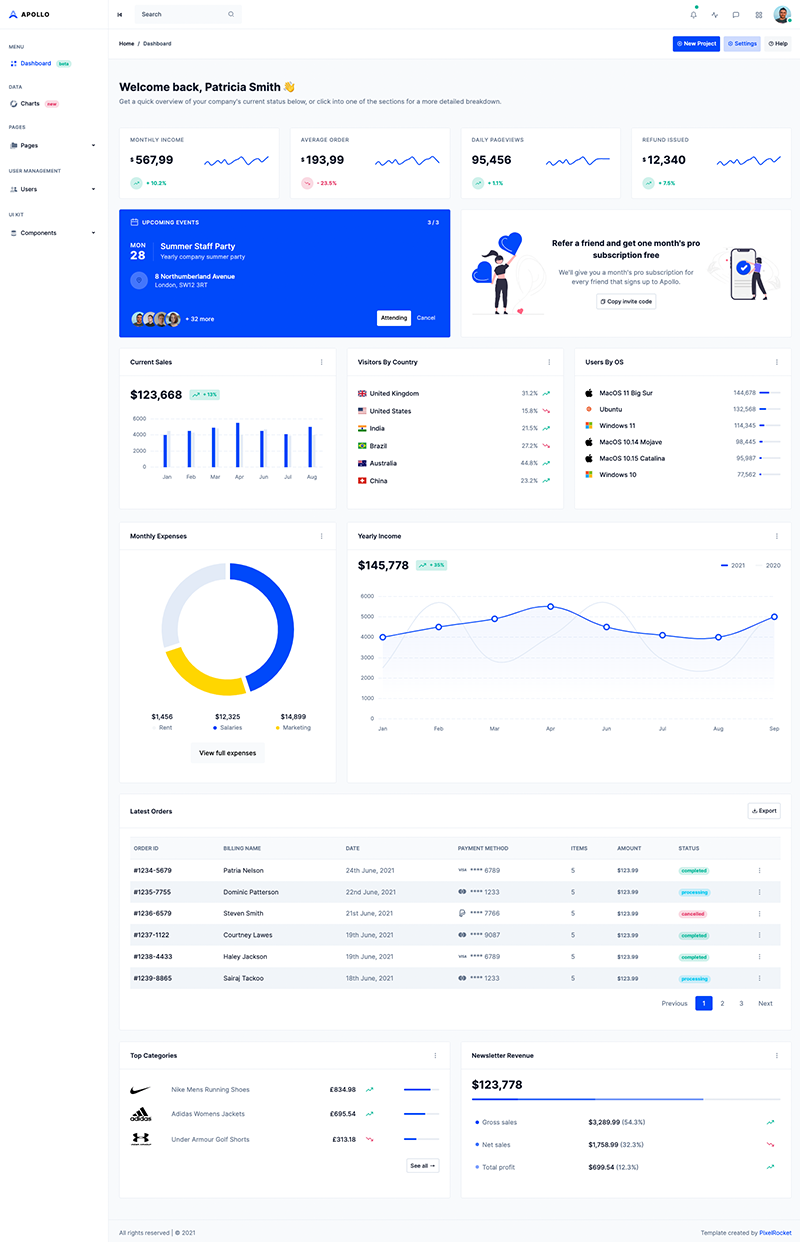Click the notification bell icon

[694, 15]
